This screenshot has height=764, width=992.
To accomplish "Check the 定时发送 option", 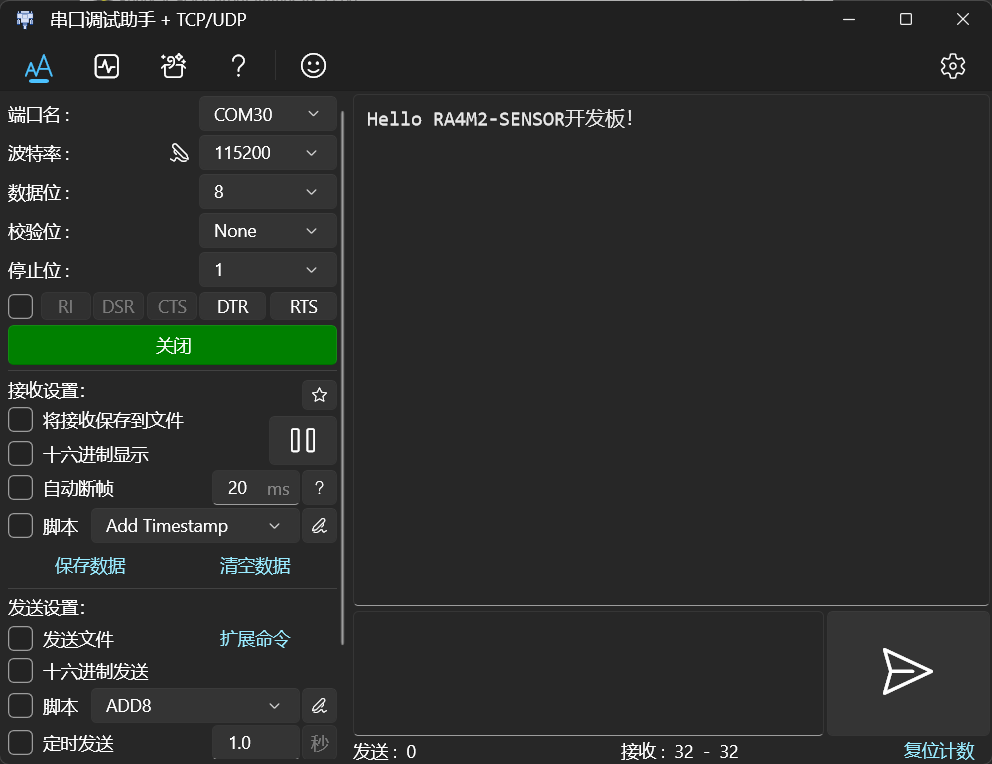I will coord(20,743).
